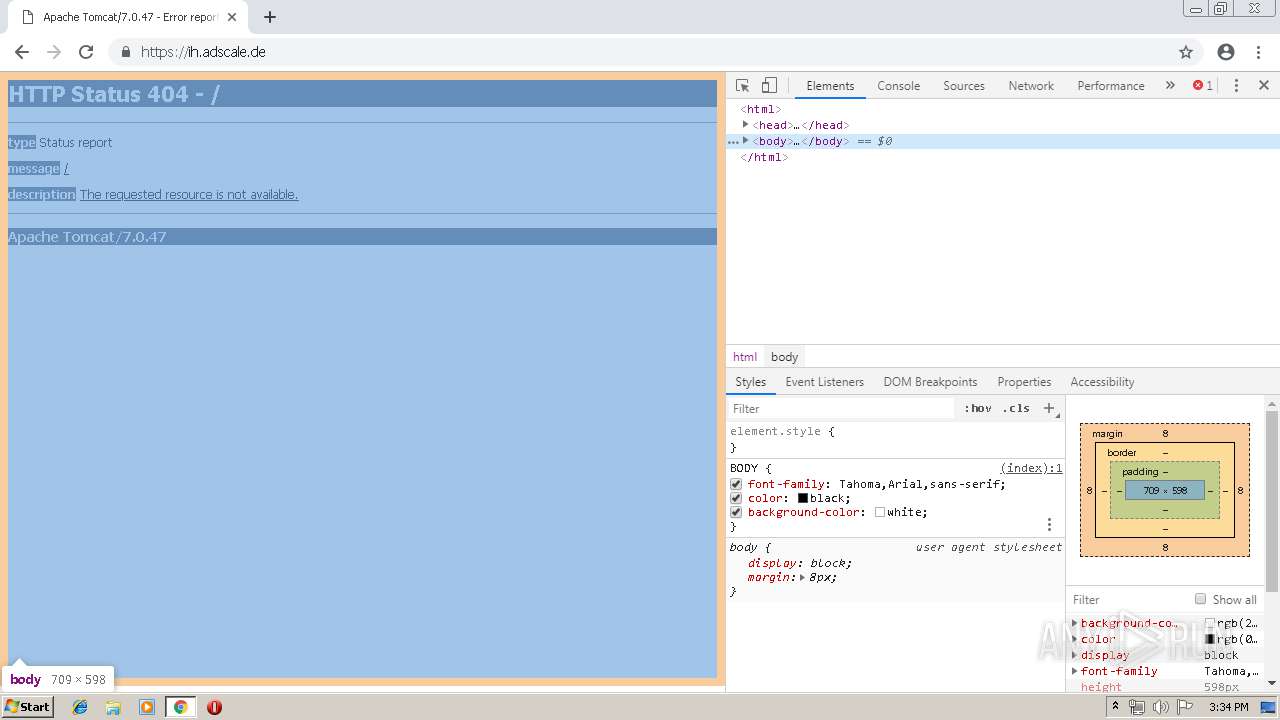Switch to the Performance tab
Viewport: 1280px width, 720px height.
tap(1111, 86)
